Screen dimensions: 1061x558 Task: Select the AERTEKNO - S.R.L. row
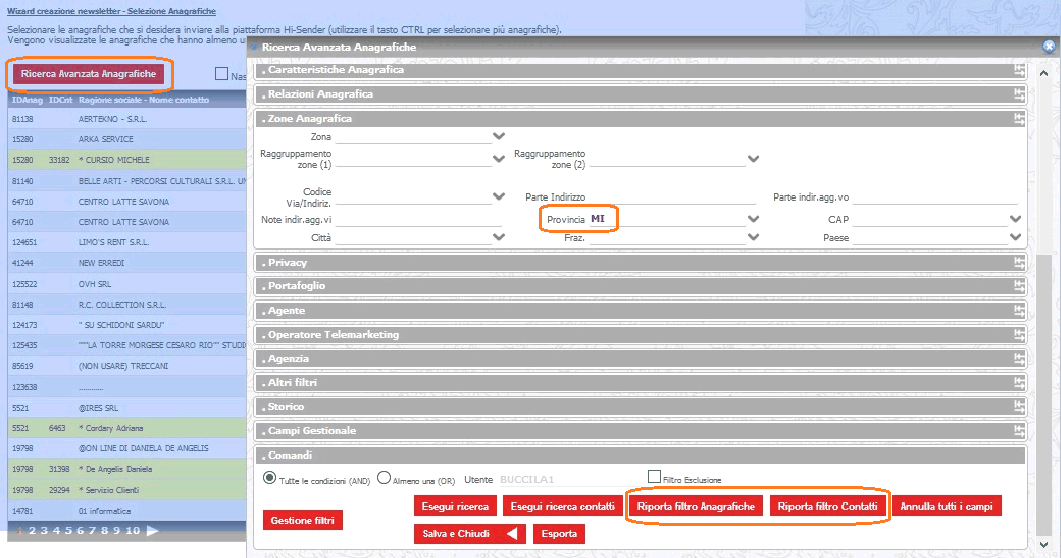tap(127, 119)
